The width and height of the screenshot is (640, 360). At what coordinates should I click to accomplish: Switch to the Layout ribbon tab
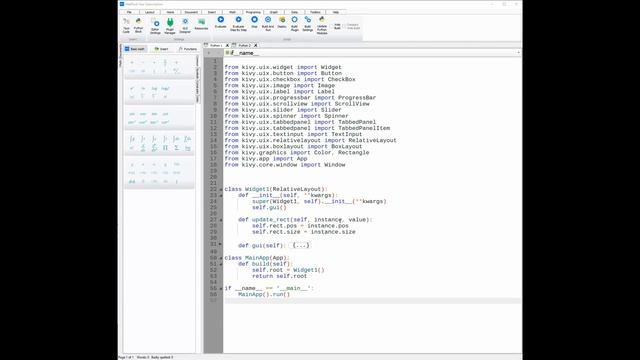[150, 12]
